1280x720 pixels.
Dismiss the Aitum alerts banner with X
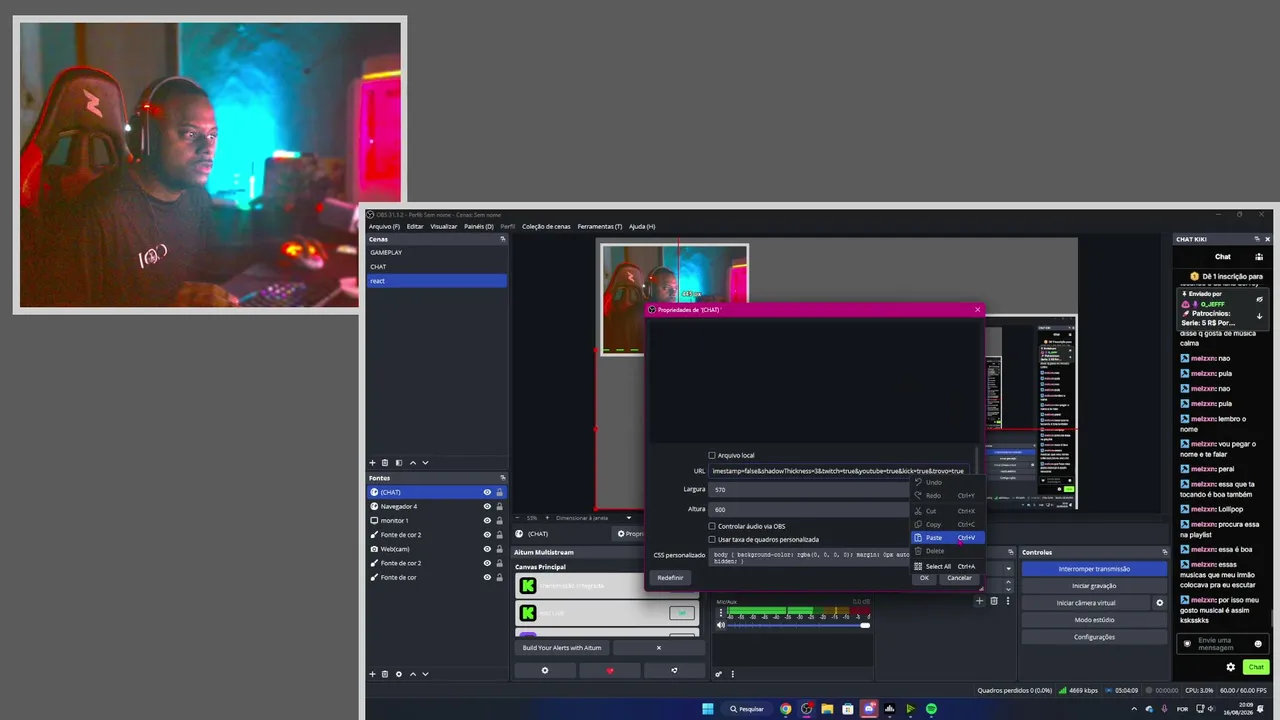point(658,648)
